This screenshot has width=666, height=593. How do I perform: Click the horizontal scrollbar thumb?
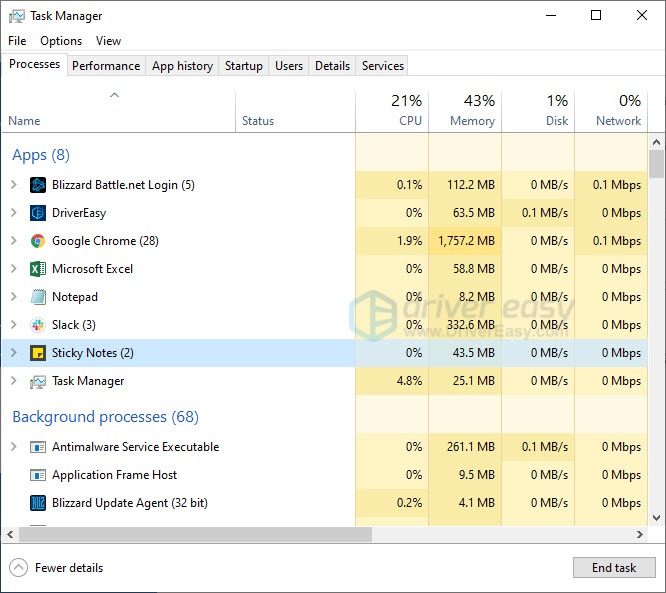pyautogui.click(x=195, y=534)
